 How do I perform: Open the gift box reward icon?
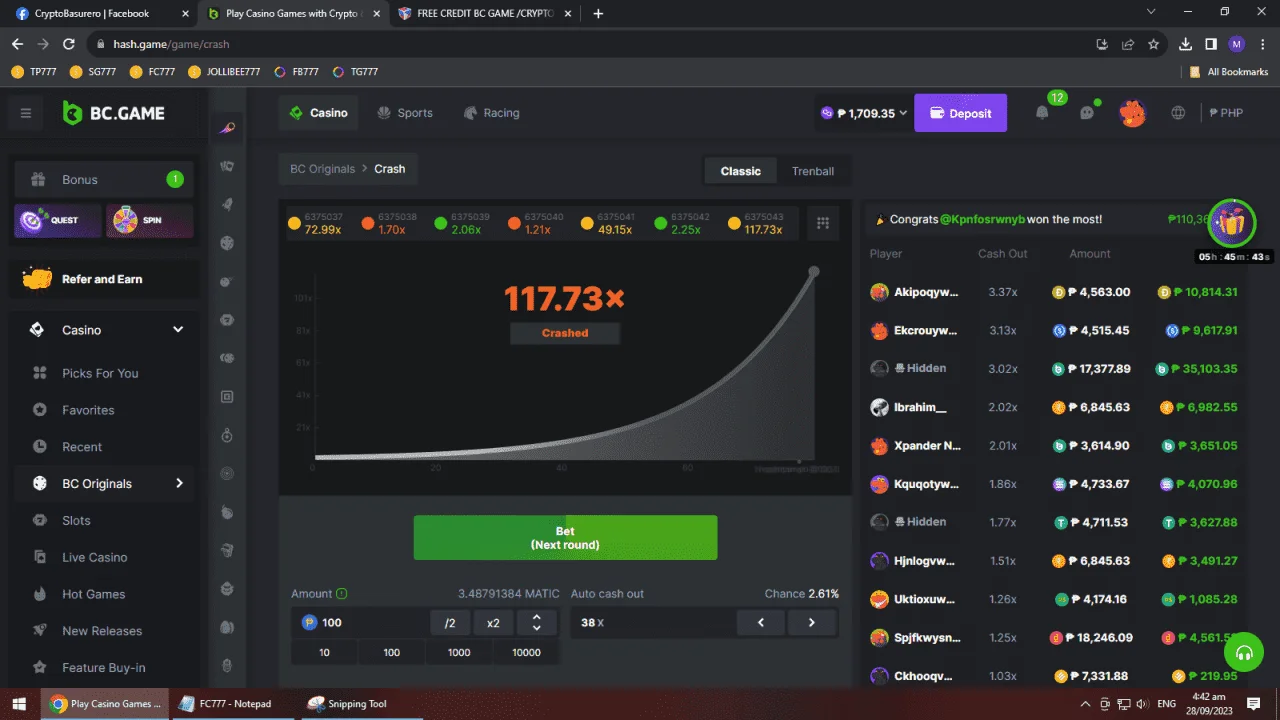tap(1232, 223)
